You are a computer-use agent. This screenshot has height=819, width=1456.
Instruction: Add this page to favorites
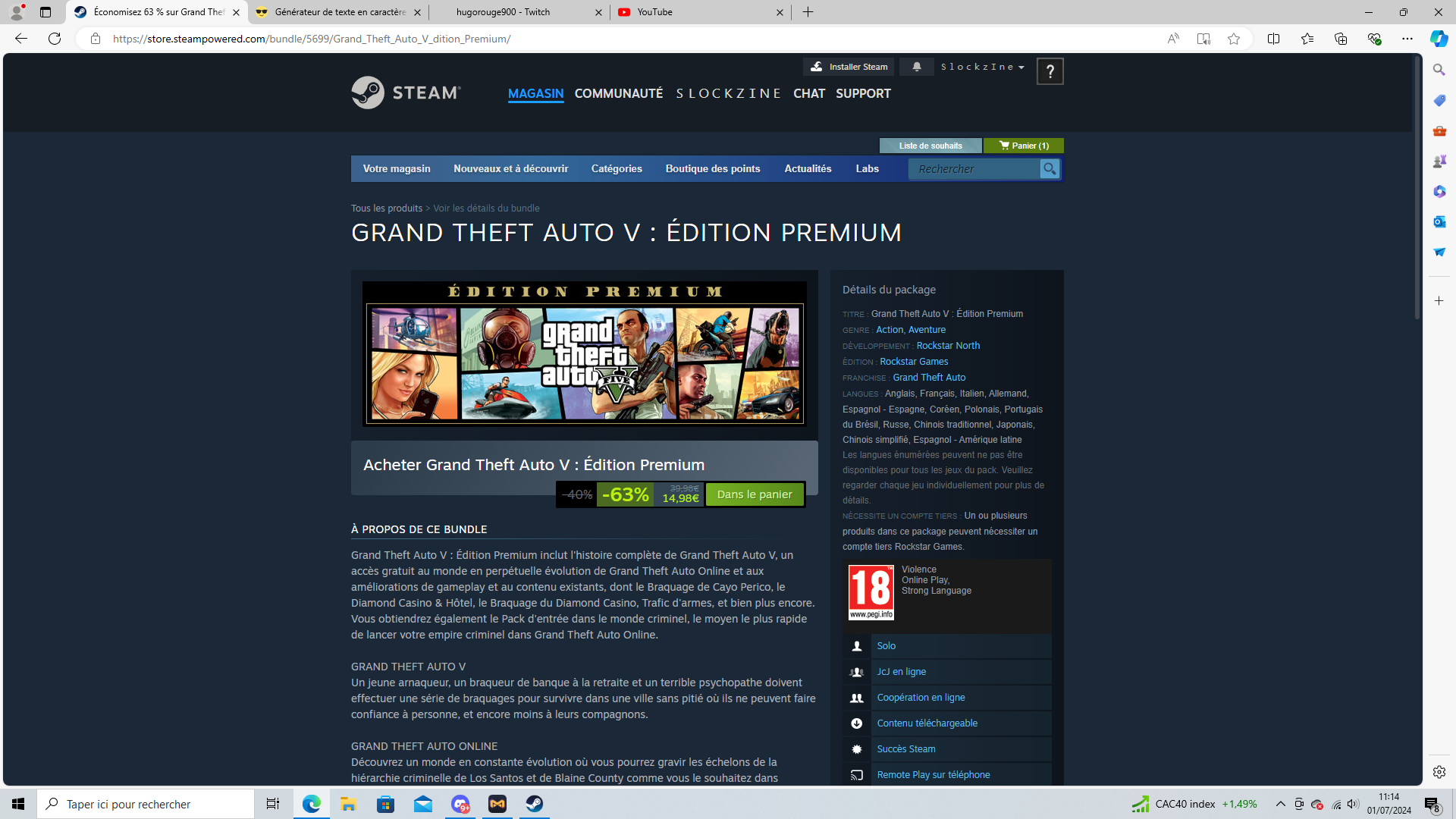[1234, 39]
